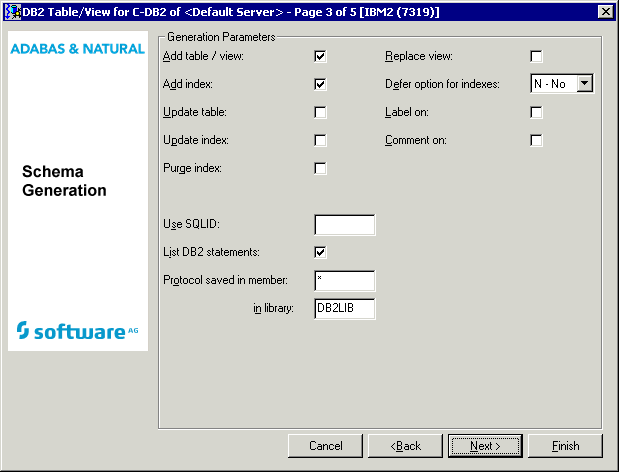Enable the Comment on checkbox

536,140
